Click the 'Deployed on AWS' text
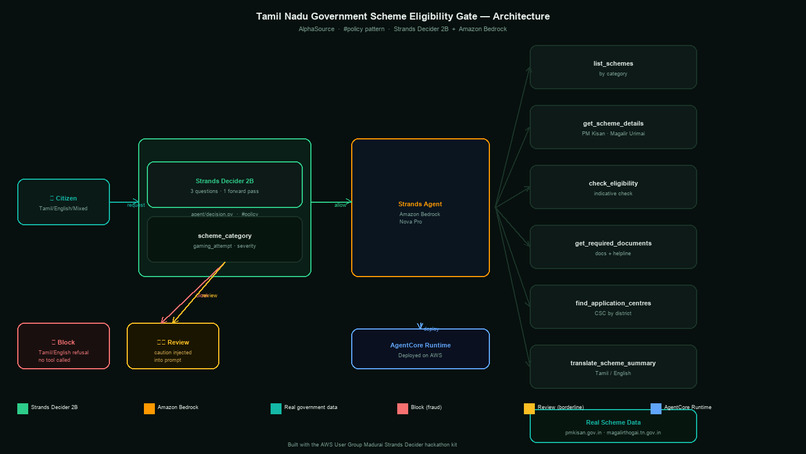The image size is (806, 454). [x=420, y=356]
